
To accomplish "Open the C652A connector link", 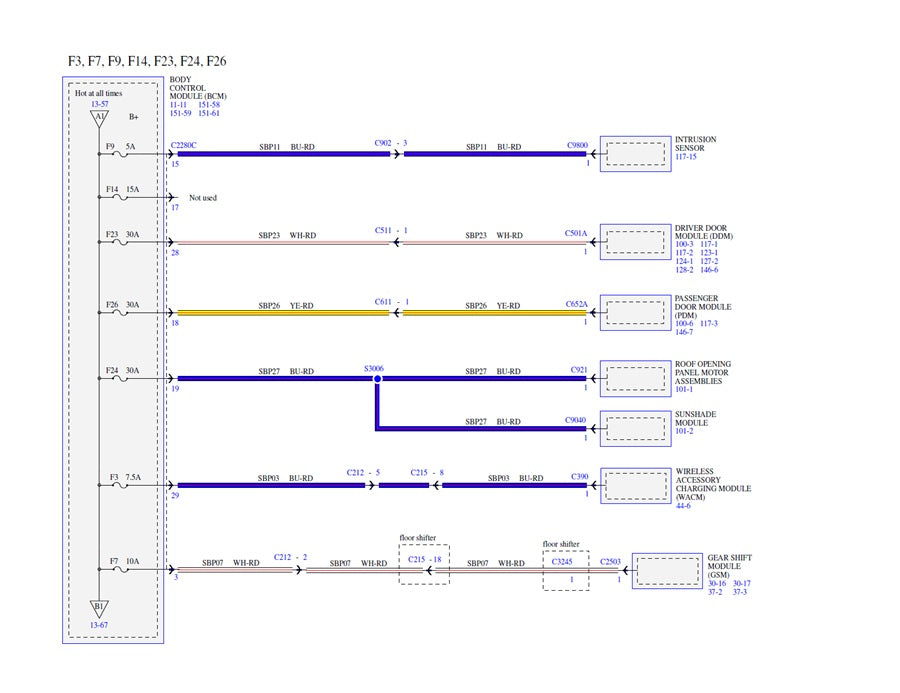I will pyautogui.click(x=576, y=303).
